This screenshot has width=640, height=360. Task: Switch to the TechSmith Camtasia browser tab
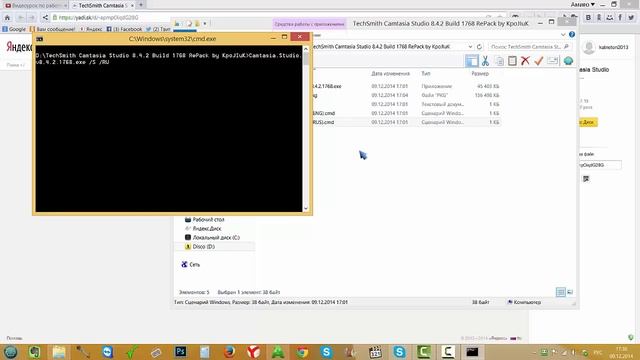pos(103,5)
